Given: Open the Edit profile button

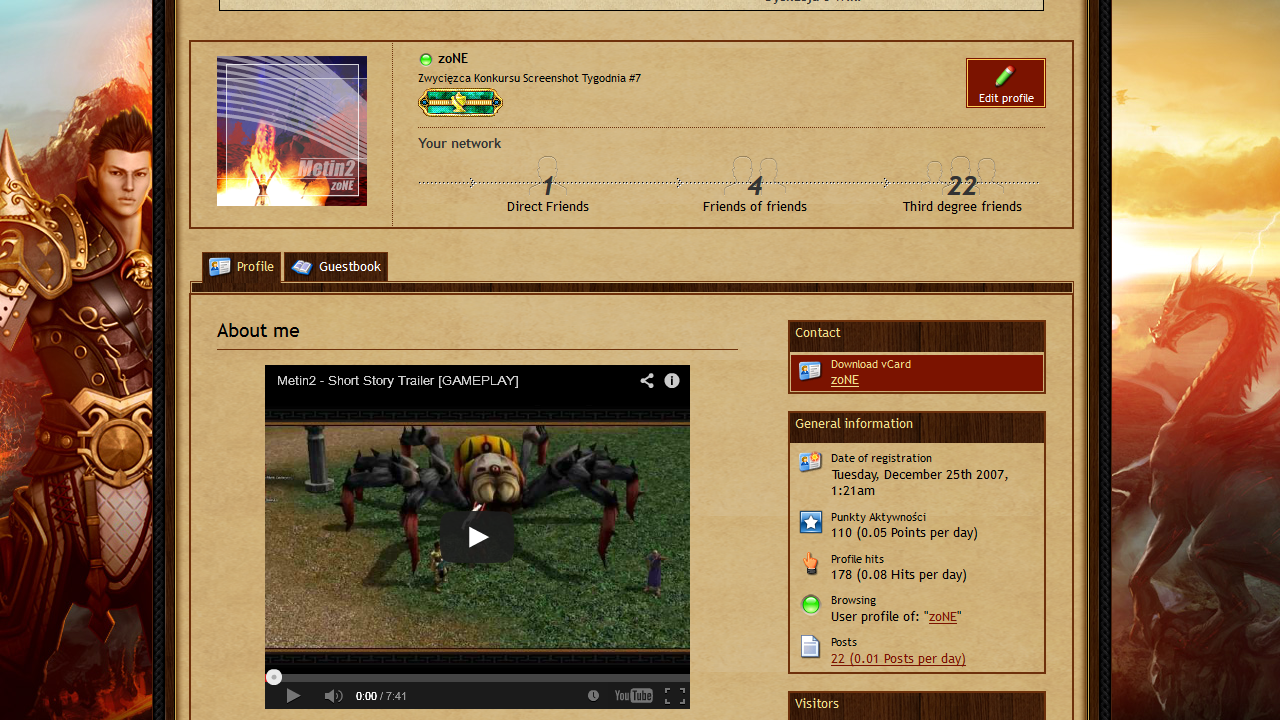Looking at the screenshot, I should click(1006, 83).
